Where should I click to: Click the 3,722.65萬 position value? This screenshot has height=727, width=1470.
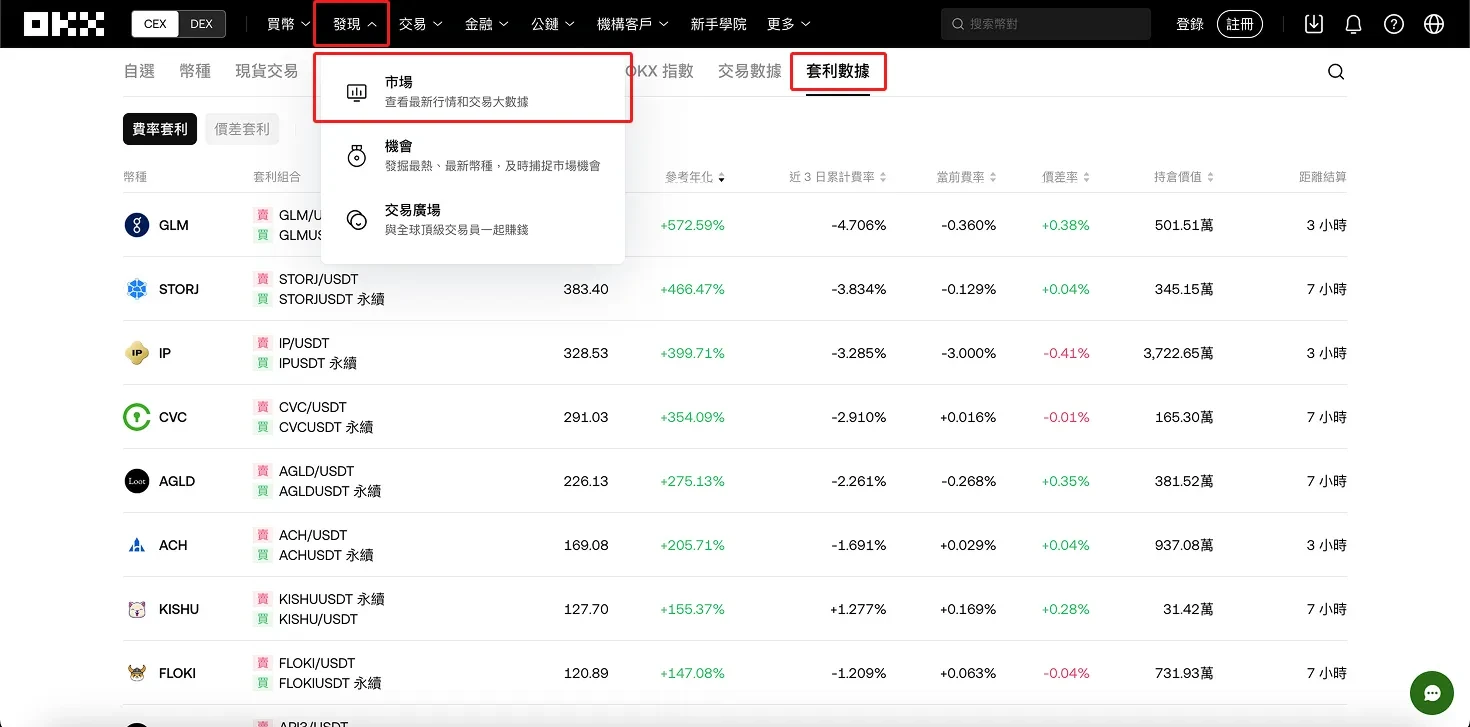click(1178, 353)
